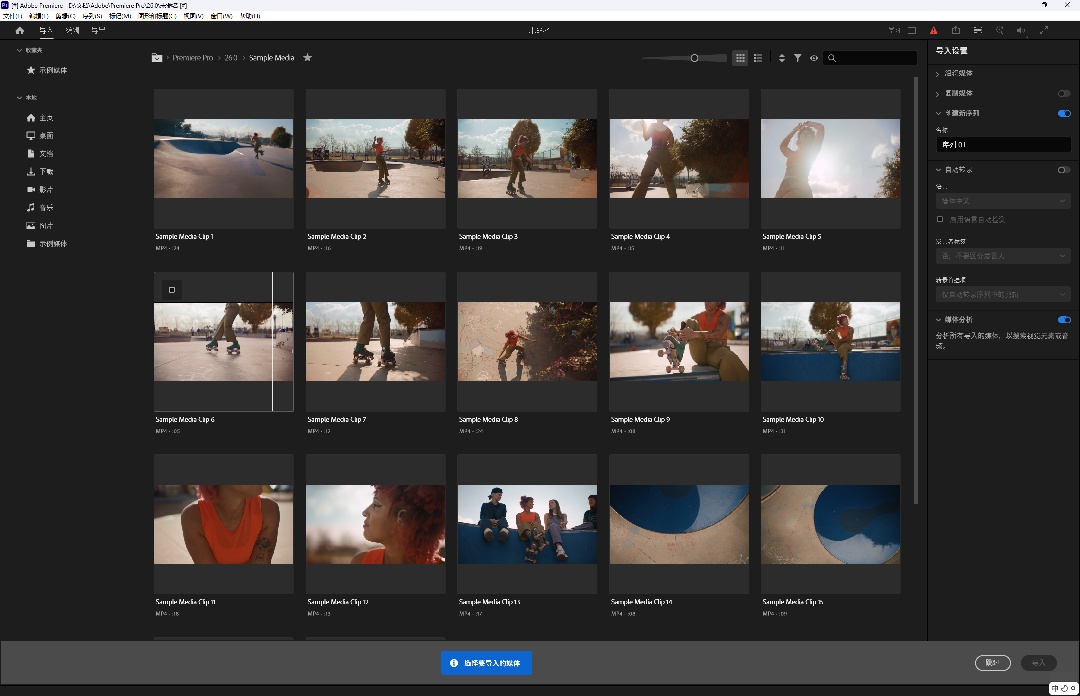This screenshot has height=696, width=1080.
Task: Toggle favorite star next to Sample Media
Action: tap(308, 58)
